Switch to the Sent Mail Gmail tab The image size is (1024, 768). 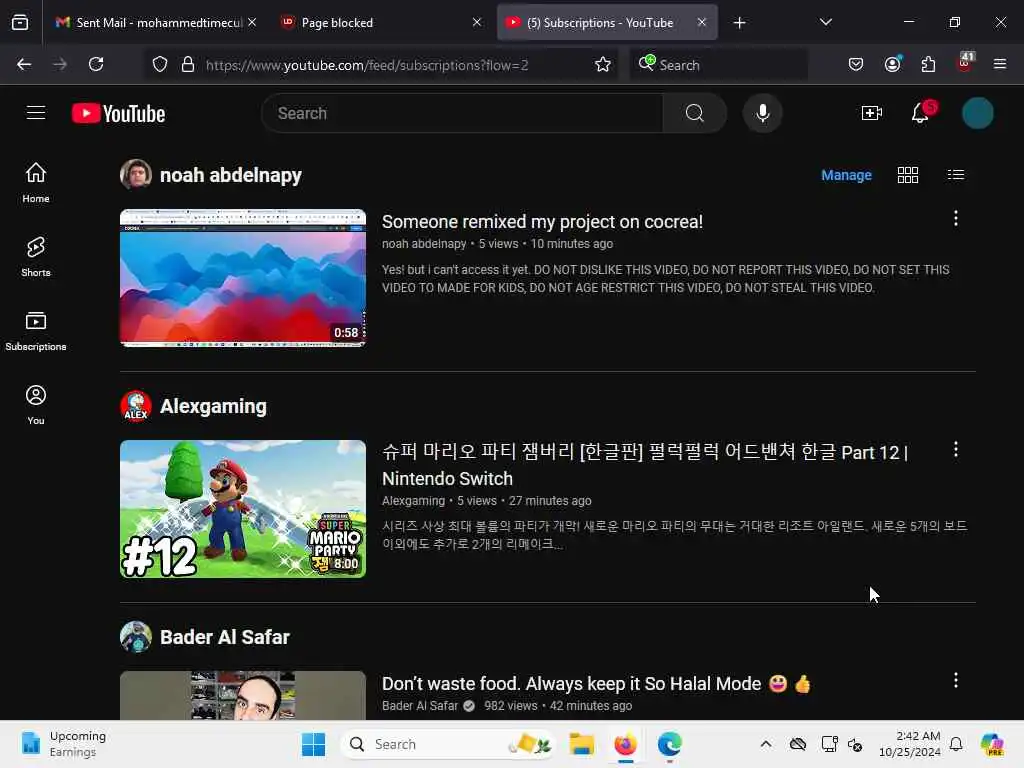(155, 22)
